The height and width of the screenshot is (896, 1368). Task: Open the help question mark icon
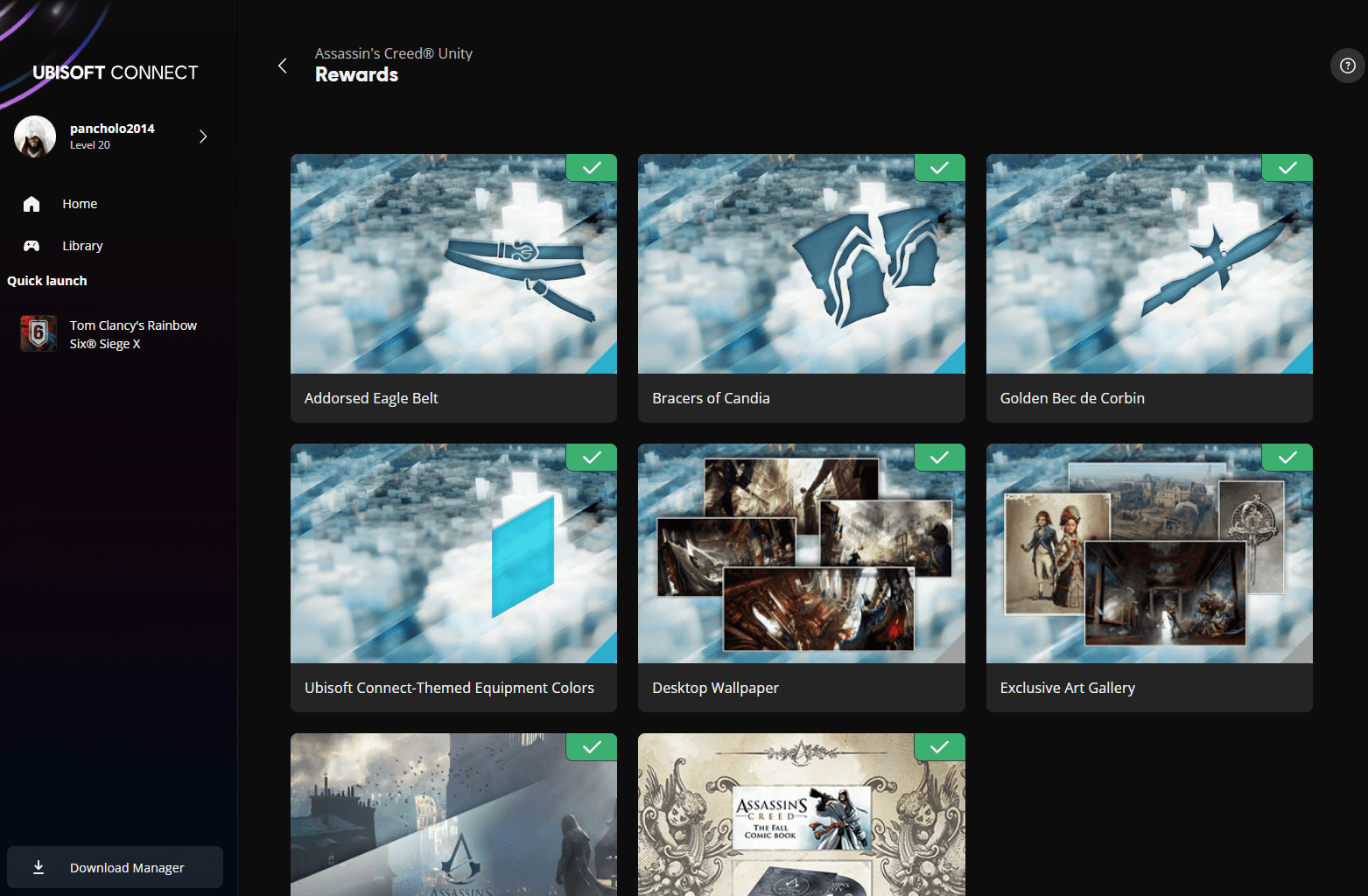[1347, 66]
